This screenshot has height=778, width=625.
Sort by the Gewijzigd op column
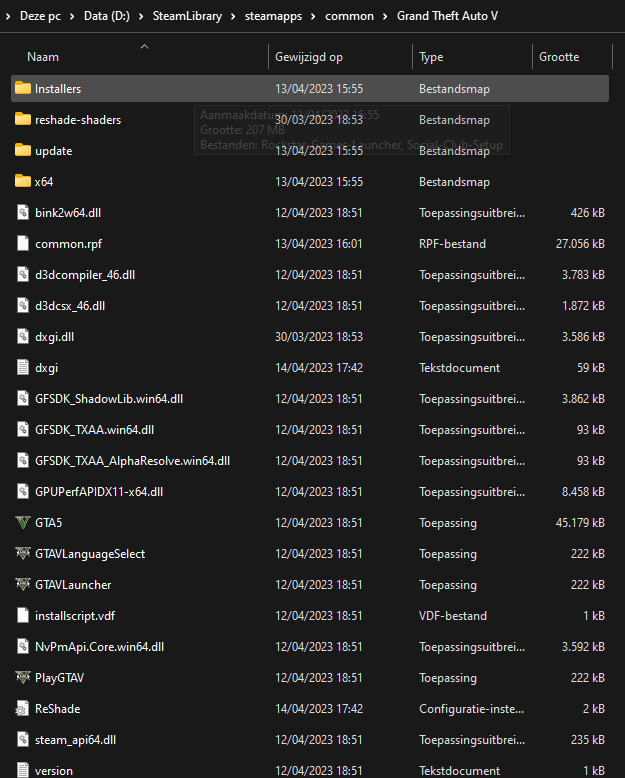[x=309, y=58]
